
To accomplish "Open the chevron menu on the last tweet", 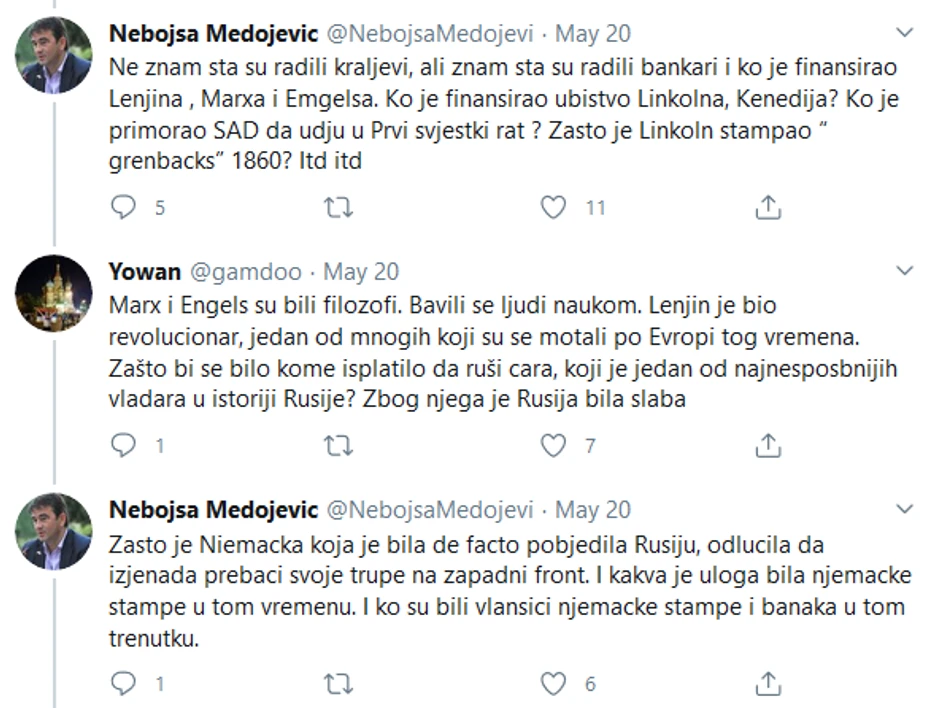I will pyautogui.click(x=905, y=509).
